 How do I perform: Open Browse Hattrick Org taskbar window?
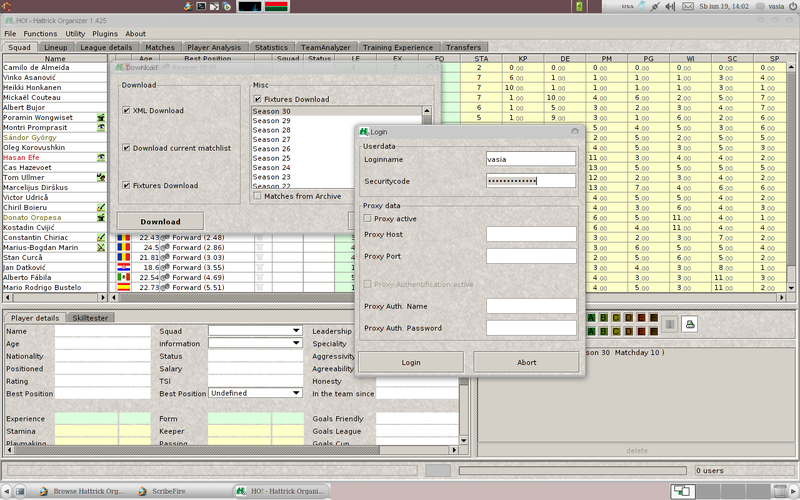pyautogui.click(x=83, y=491)
